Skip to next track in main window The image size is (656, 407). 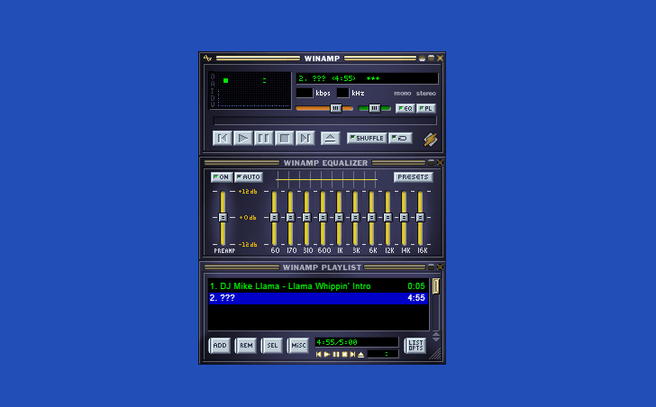tap(305, 138)
